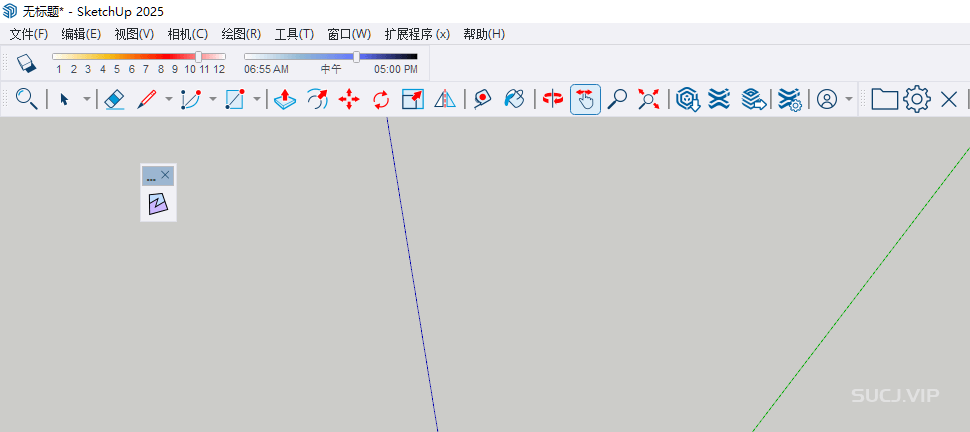
Task: Open the Extension Warehouse icon
Action: [719, 99]
